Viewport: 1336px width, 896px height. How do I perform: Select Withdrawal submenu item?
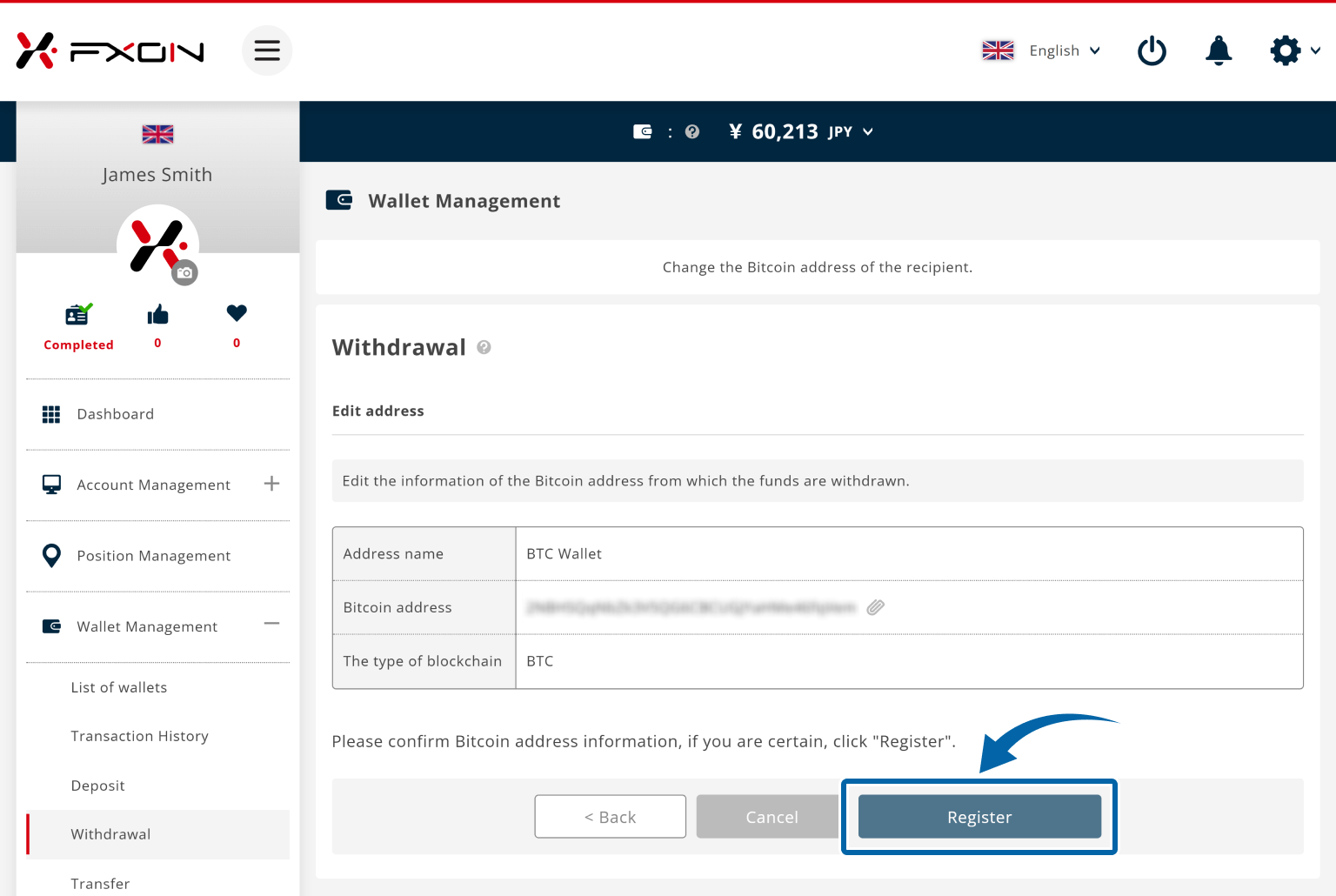(157, 834)
